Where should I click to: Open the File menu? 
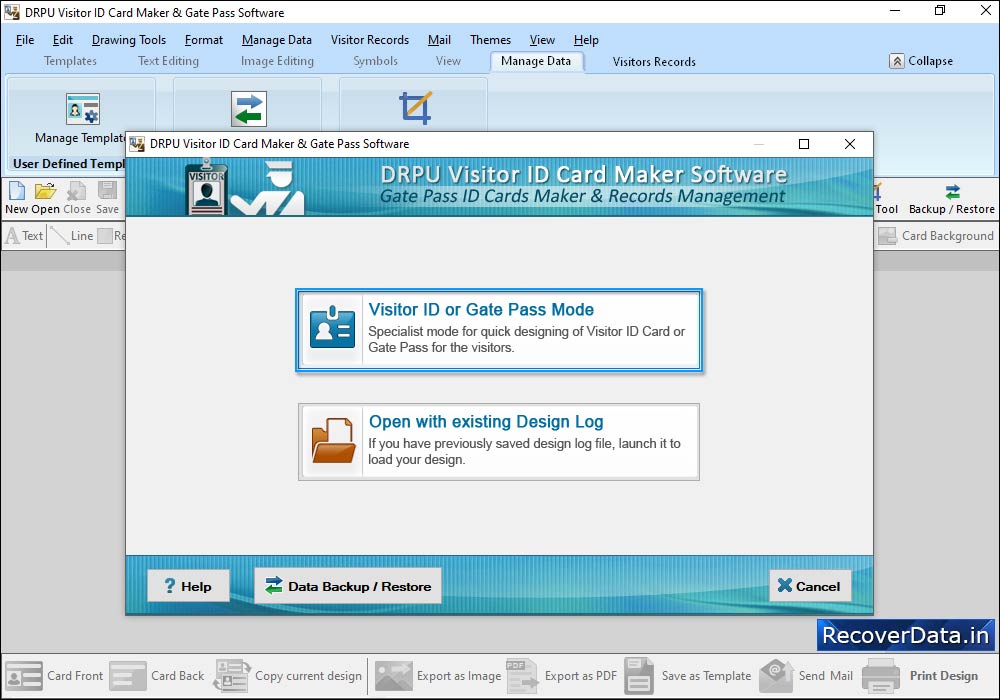(25, 40)
